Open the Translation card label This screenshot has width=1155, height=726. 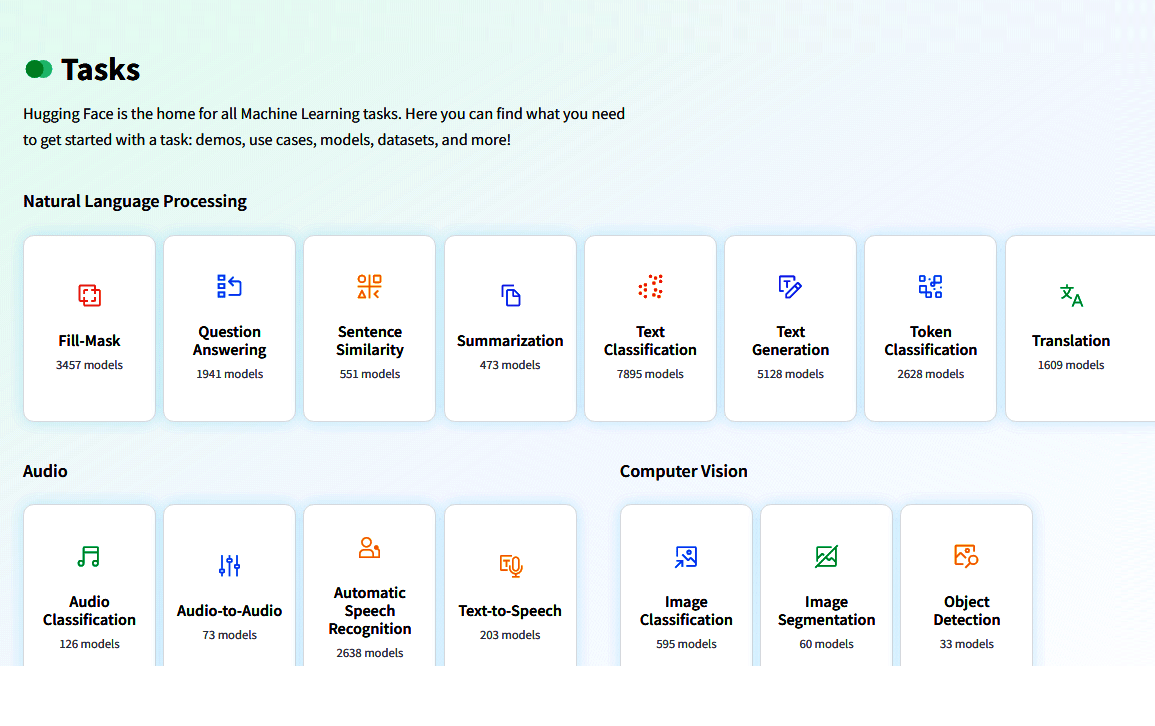pyautogui.click(x=1071, y=341)
